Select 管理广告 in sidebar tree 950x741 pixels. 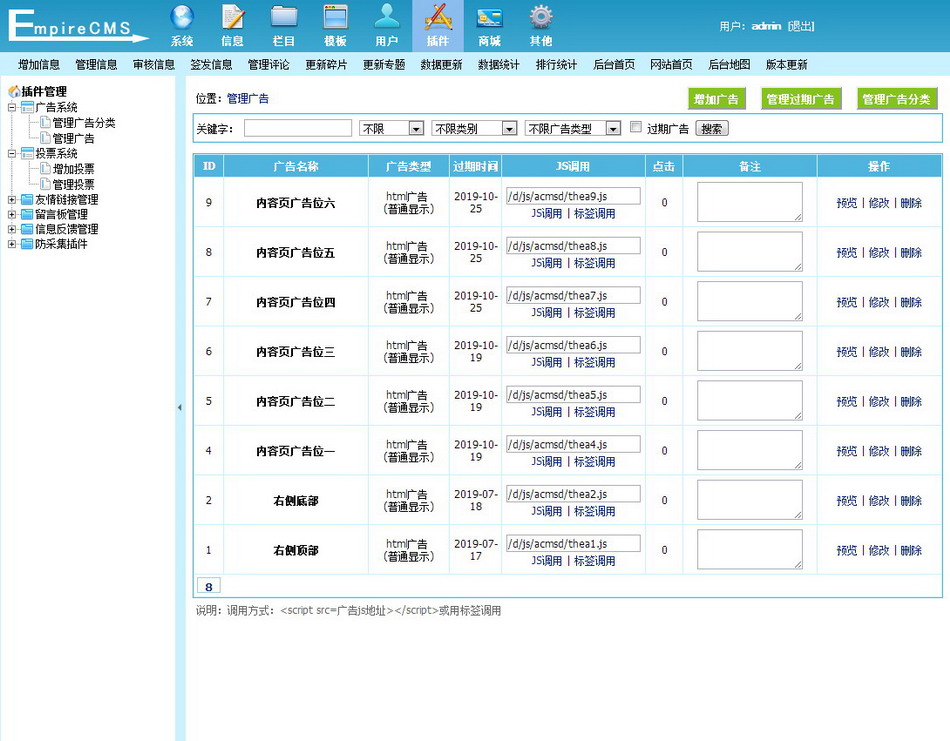(73, 138)
